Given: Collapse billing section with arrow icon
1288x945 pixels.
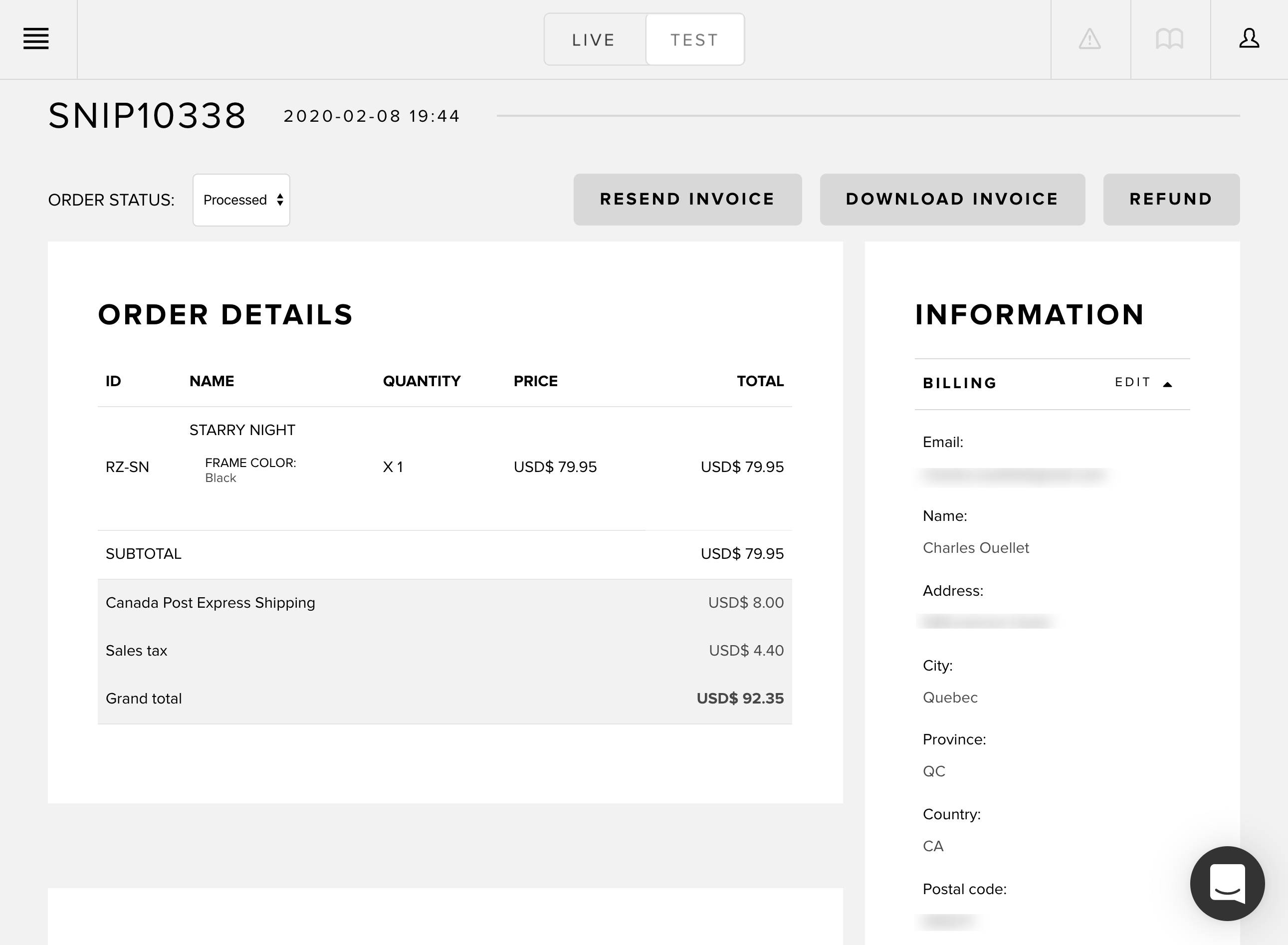Looking at the screenshot, I should coord(1168,384).
